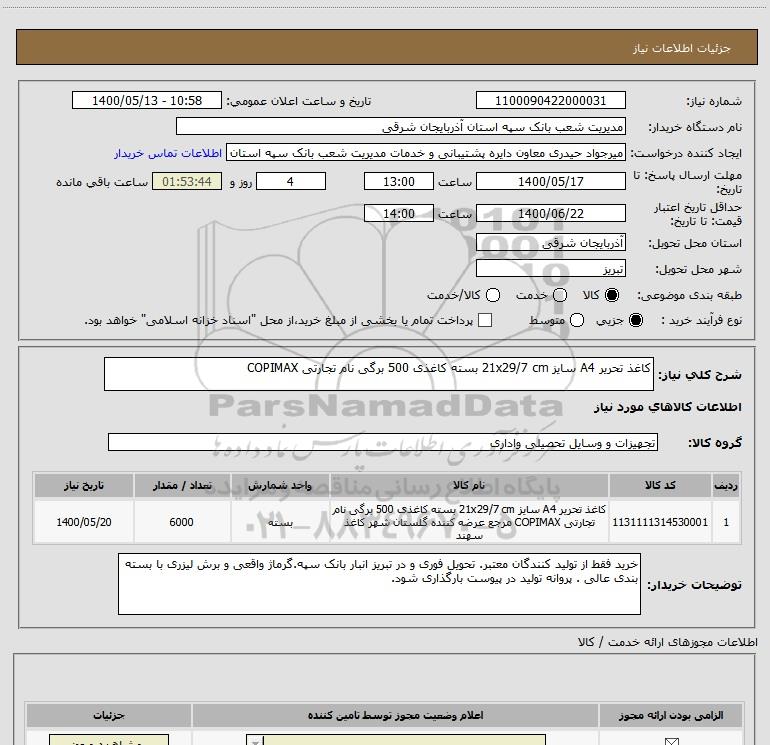
Task: Open the اطلاعات تماس خریدار link
Action: pyautogui.click(x=168, y=153)
